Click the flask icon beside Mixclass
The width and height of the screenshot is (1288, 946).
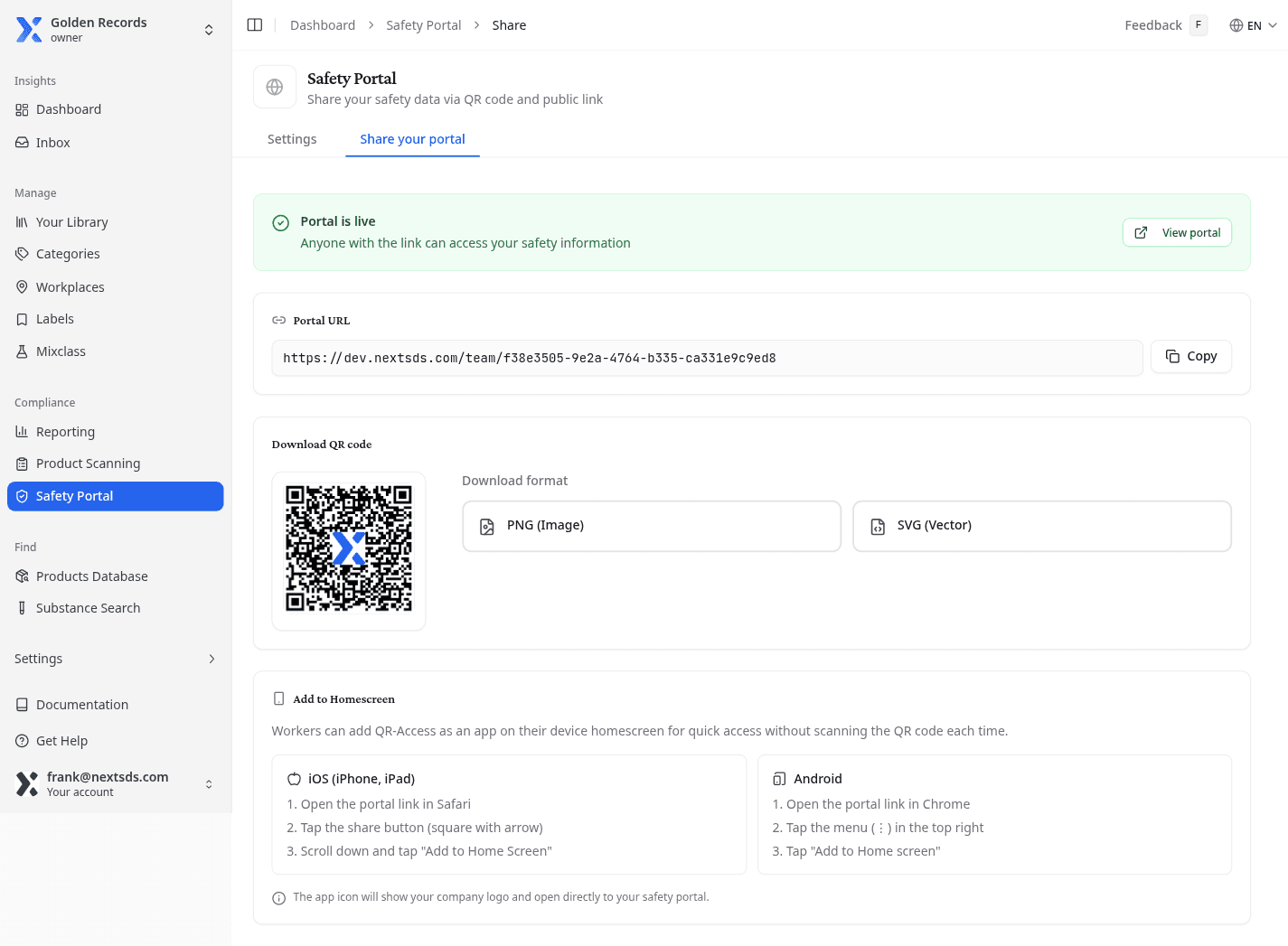[22, 351]
